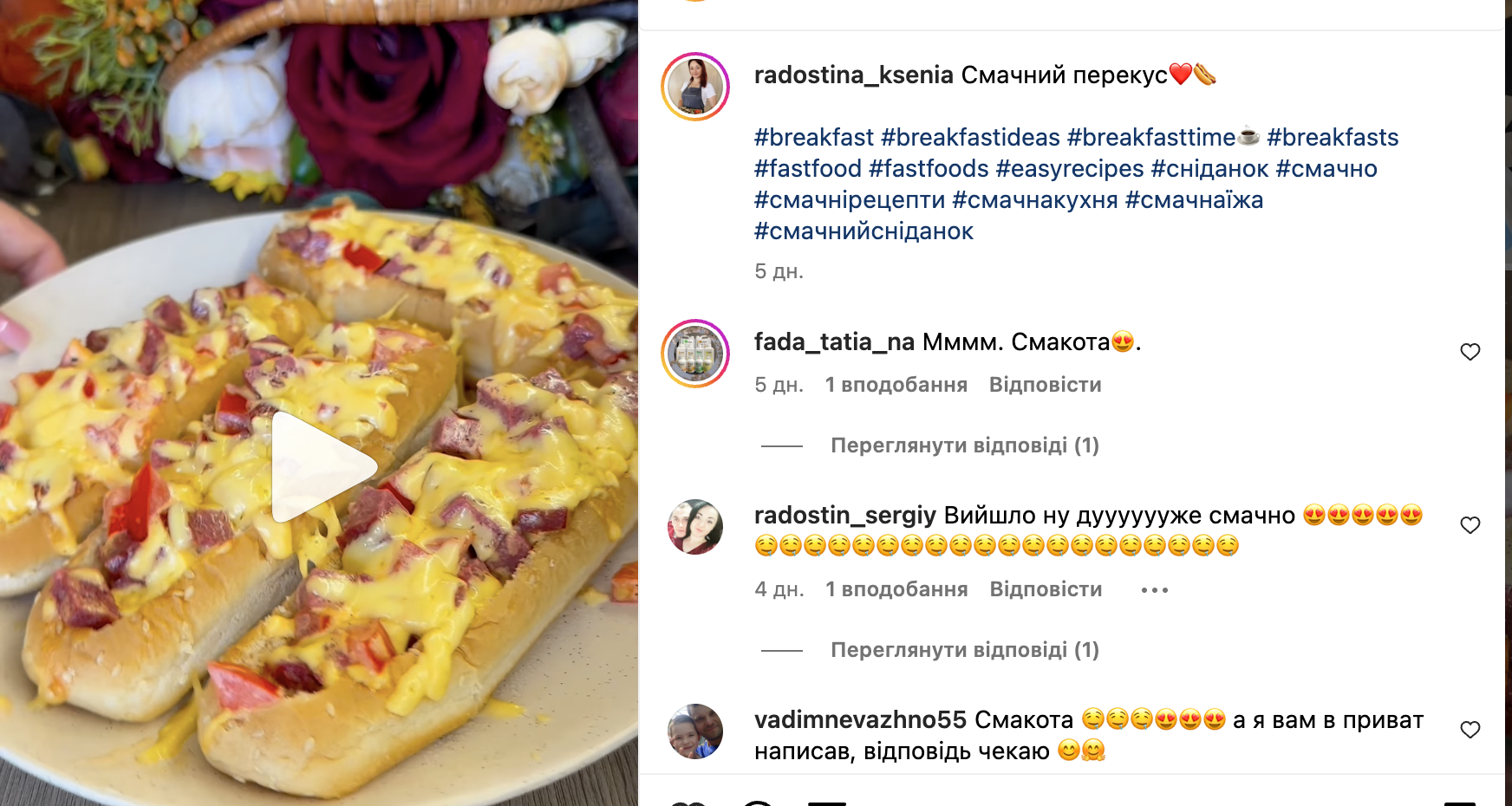This screenshot has width=1512, height=806.
Task: Open vadimnevazhno55 username link
Action: pyautogui.click(x=859, y=720)
